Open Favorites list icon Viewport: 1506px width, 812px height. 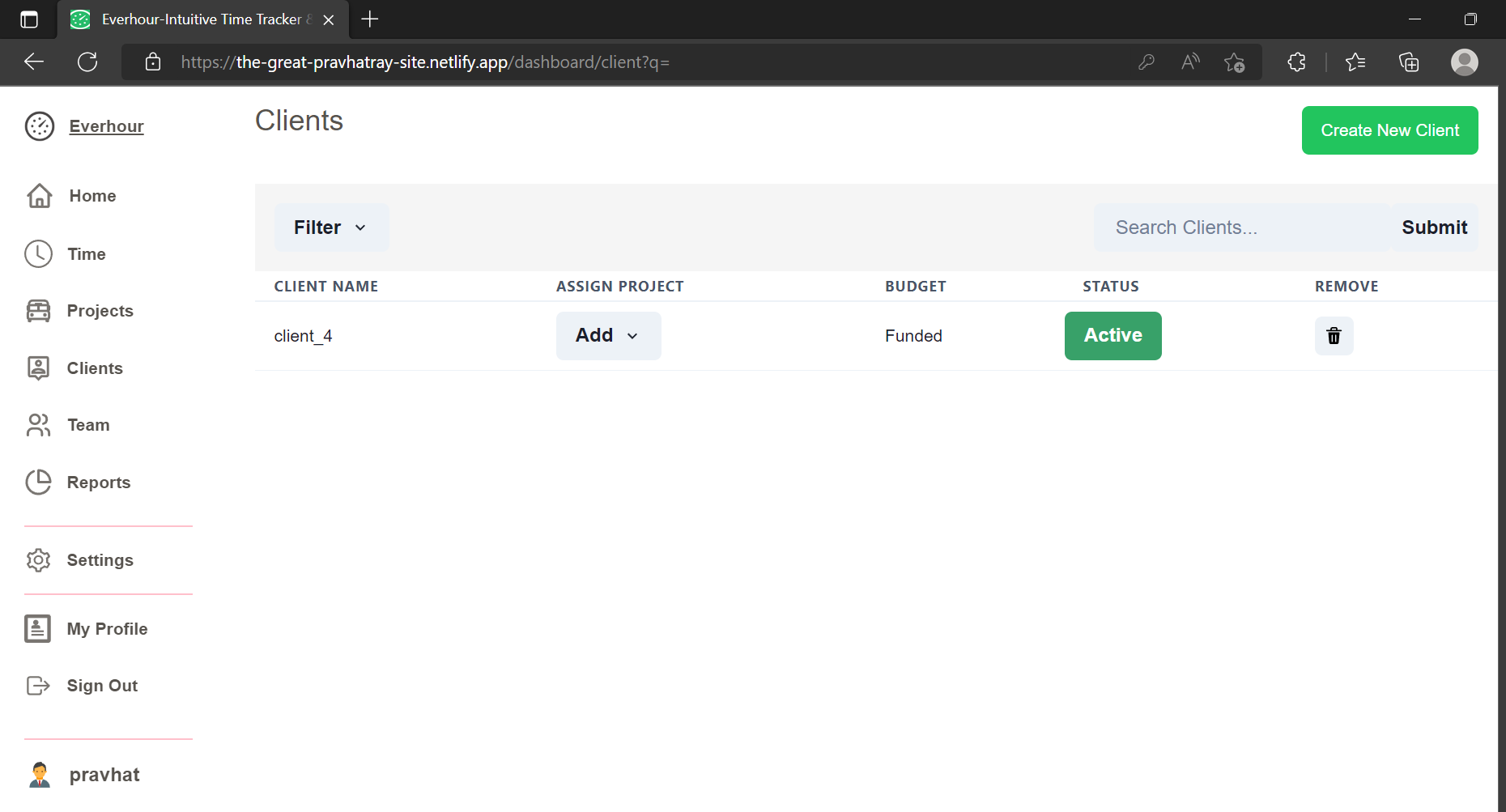(1355, 62)
